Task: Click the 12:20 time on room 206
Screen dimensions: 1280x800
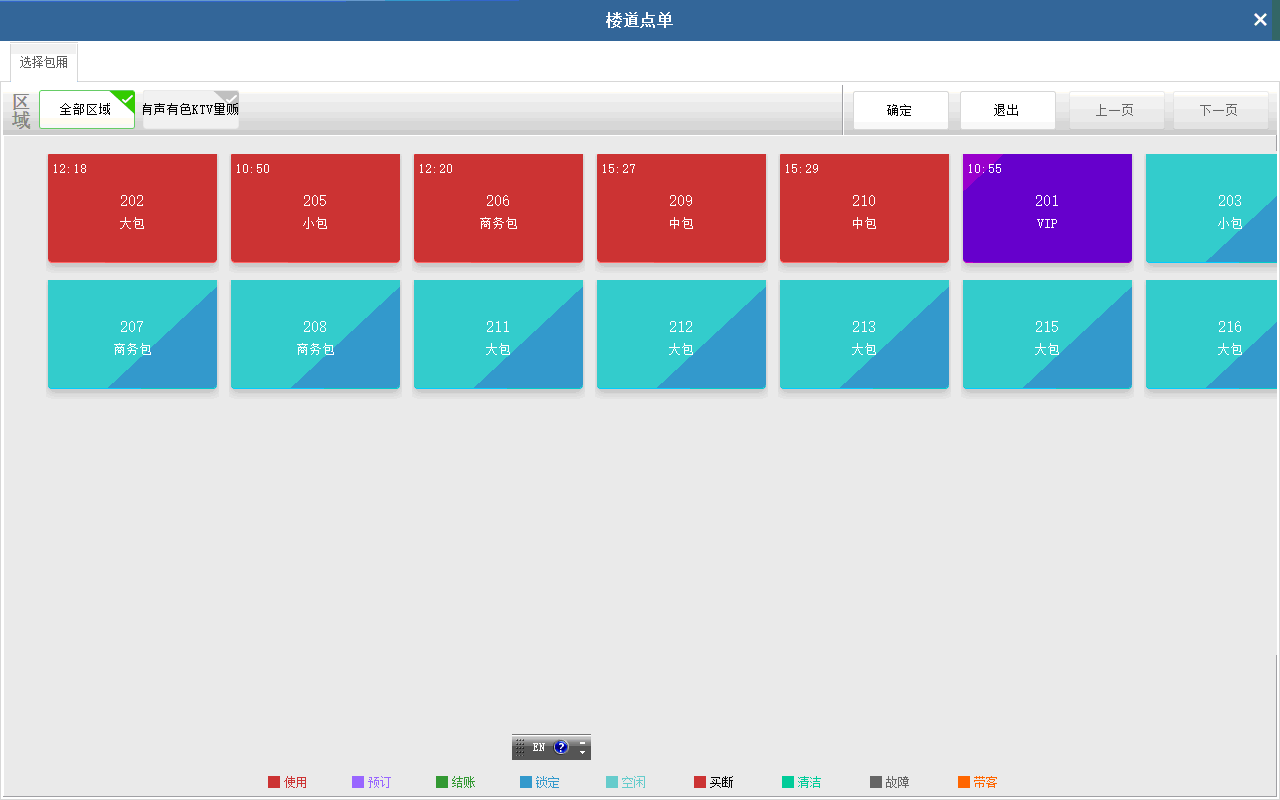Action: (x=436, y=169)
